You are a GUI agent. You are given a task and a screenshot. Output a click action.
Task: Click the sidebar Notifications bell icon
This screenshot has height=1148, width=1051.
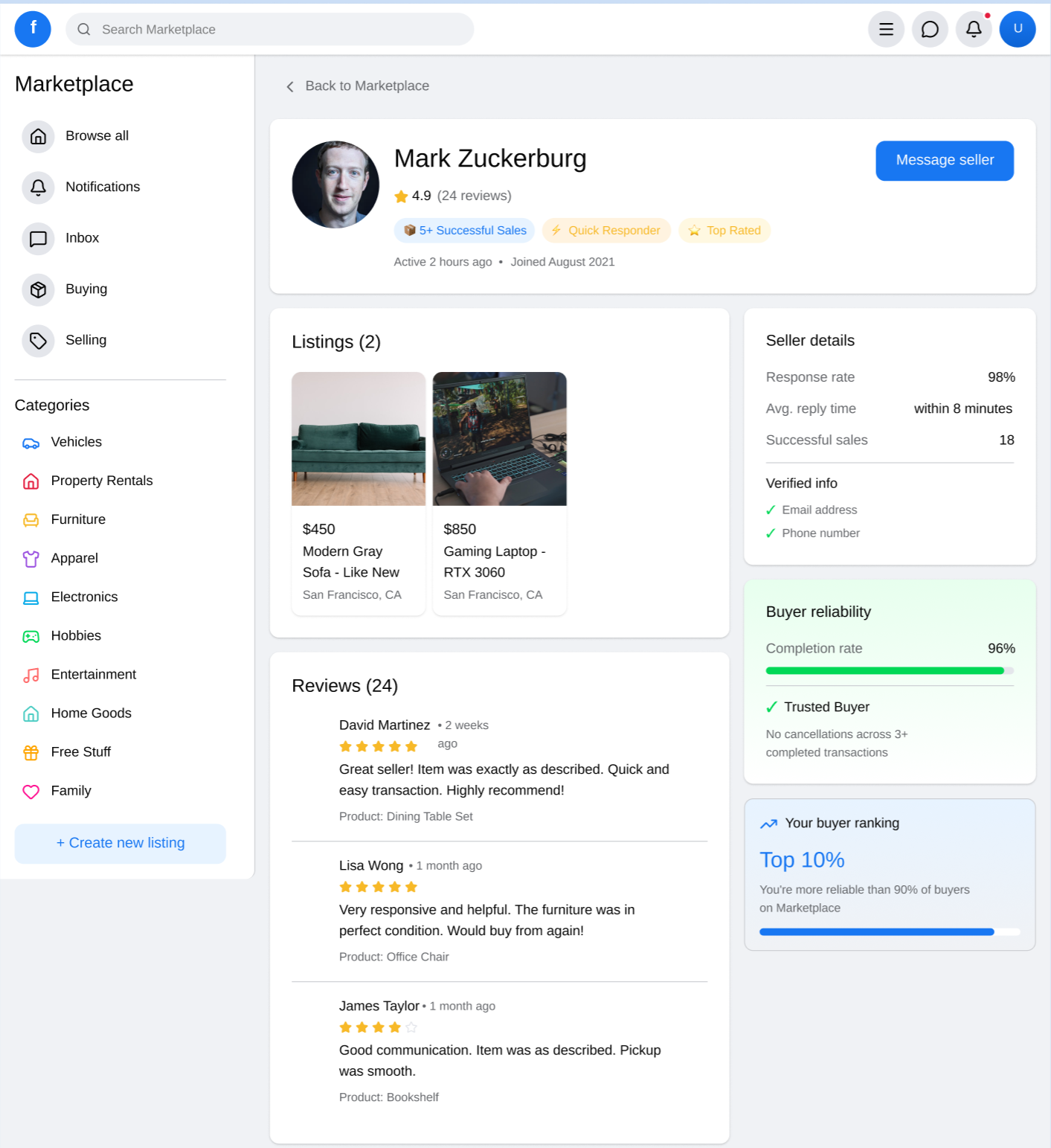click(x=38, y=187)
